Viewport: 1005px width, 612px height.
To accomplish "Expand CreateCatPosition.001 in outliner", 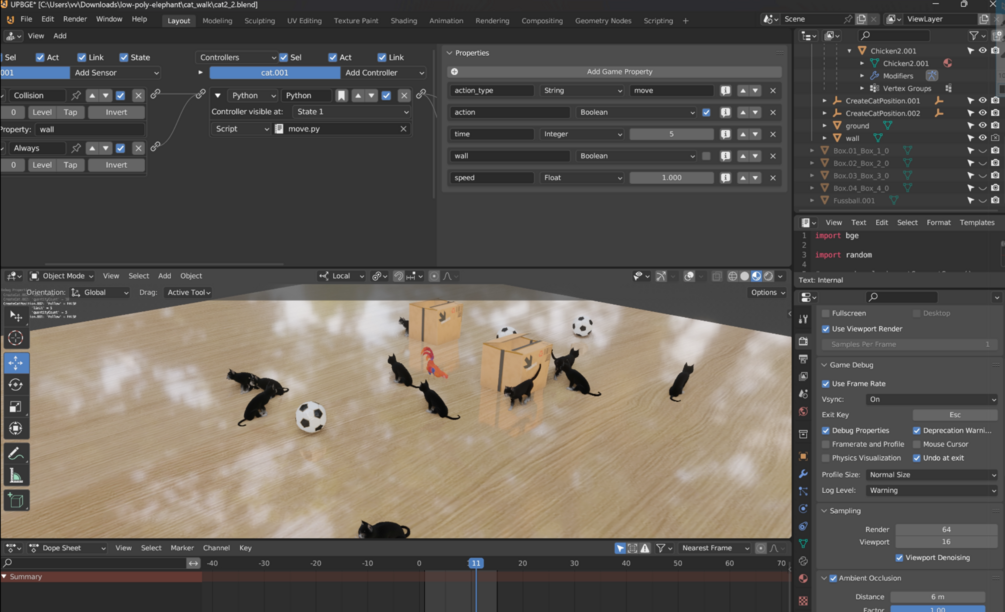I will tap(824, 101).
